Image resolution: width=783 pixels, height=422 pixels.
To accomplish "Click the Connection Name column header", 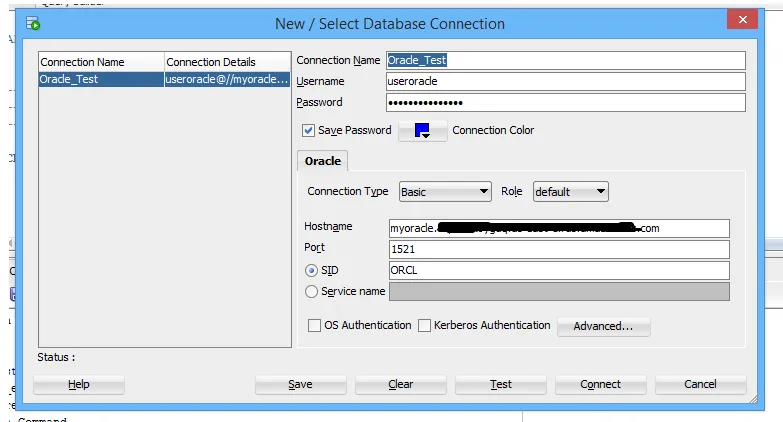I will (x=101, y=62).
